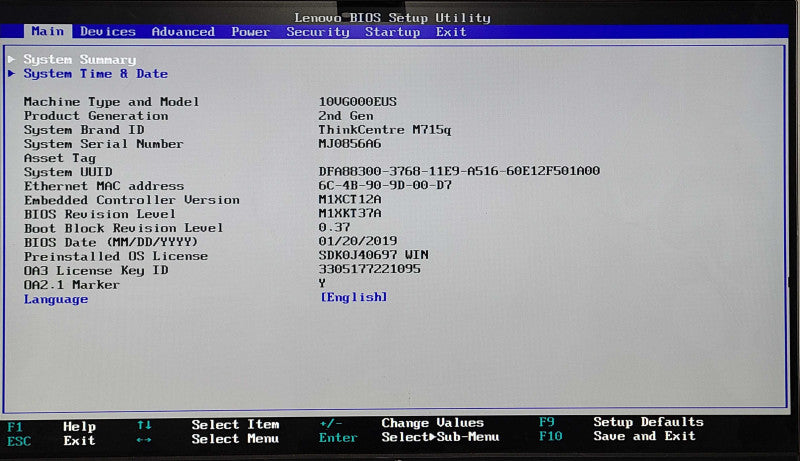This screenshot has height=461, width=800.
Task: Select serial number MJ0856A6
Action: coord(349,144)
